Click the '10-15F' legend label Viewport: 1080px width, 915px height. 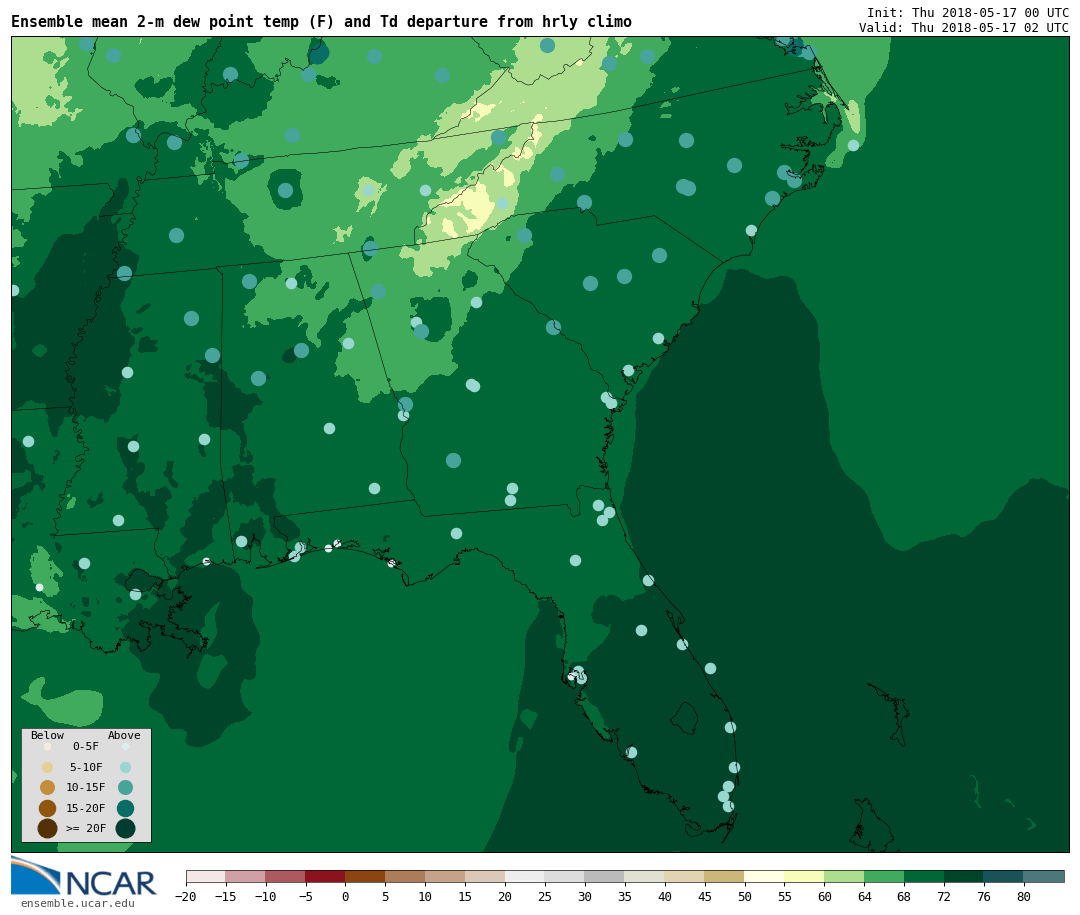point(86,787)
